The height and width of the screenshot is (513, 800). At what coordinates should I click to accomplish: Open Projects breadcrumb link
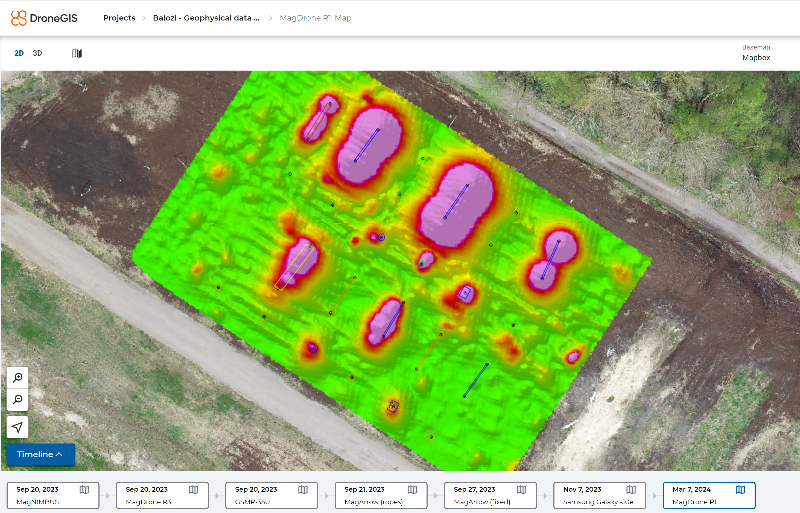click(119, 18)
